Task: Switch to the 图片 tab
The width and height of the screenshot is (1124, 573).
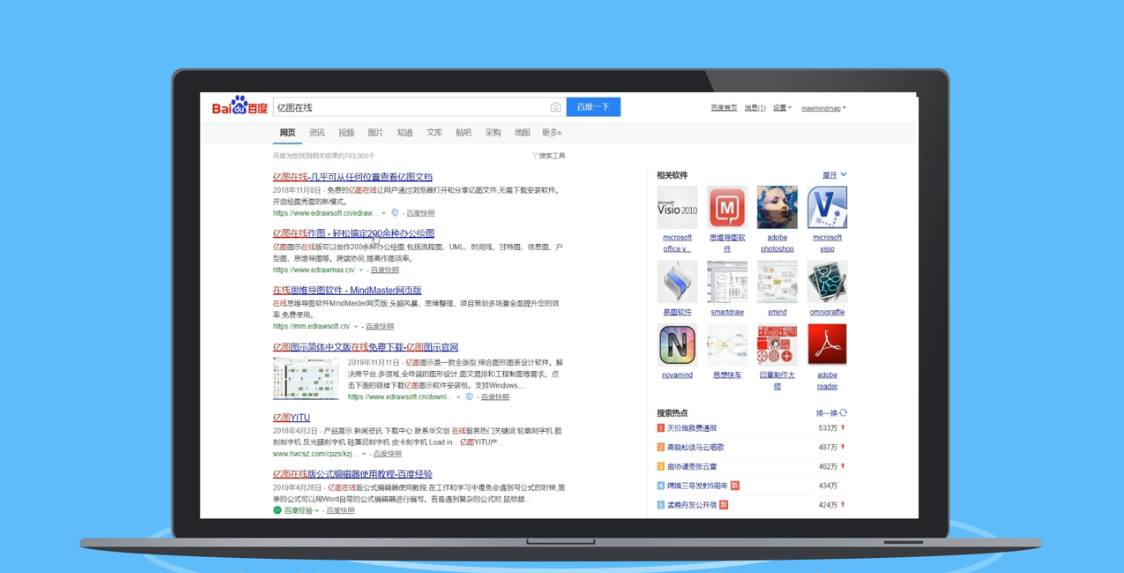Action: tap(376, 133)
